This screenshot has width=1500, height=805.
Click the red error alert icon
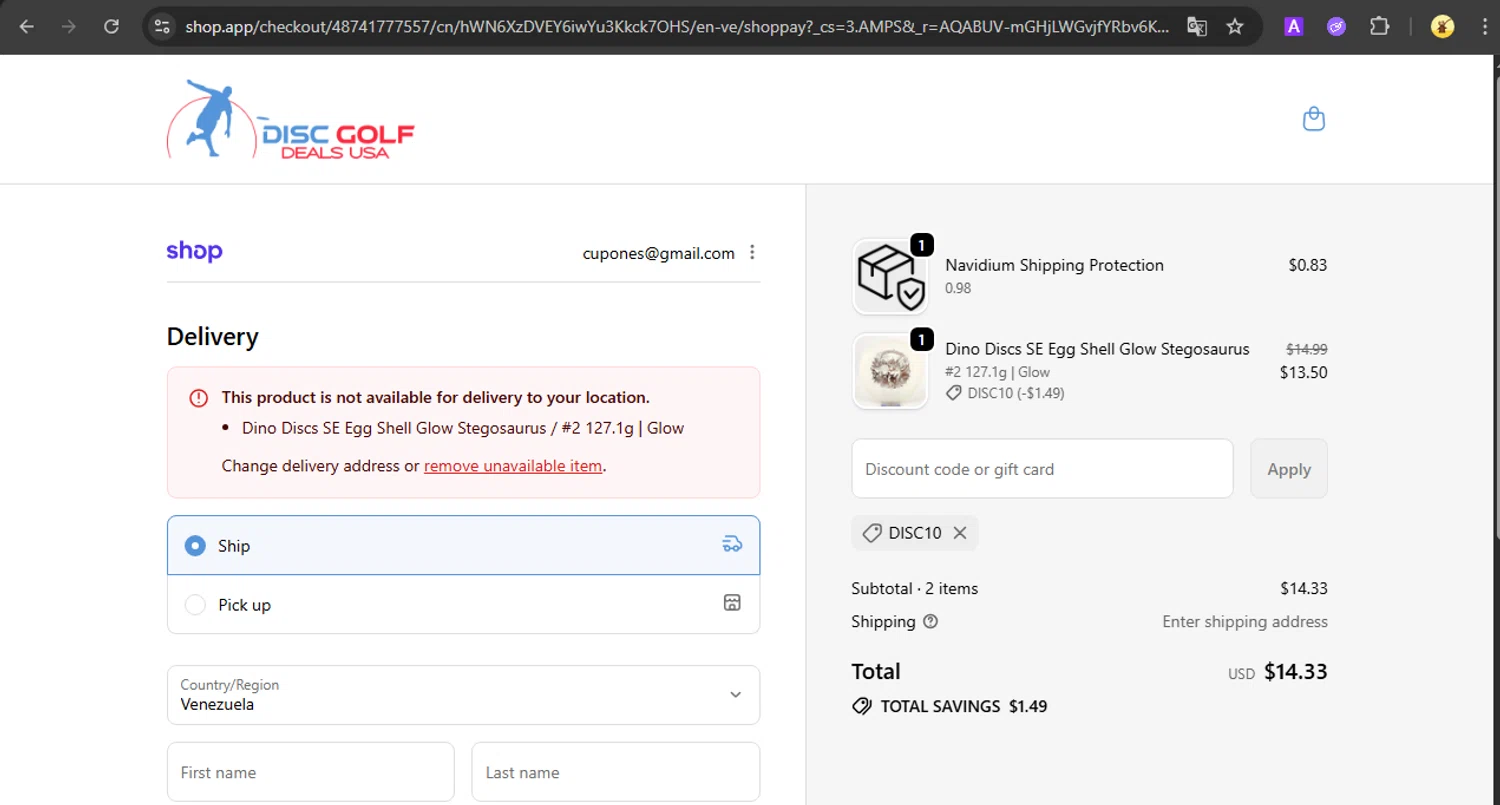[x=198, y=398]
